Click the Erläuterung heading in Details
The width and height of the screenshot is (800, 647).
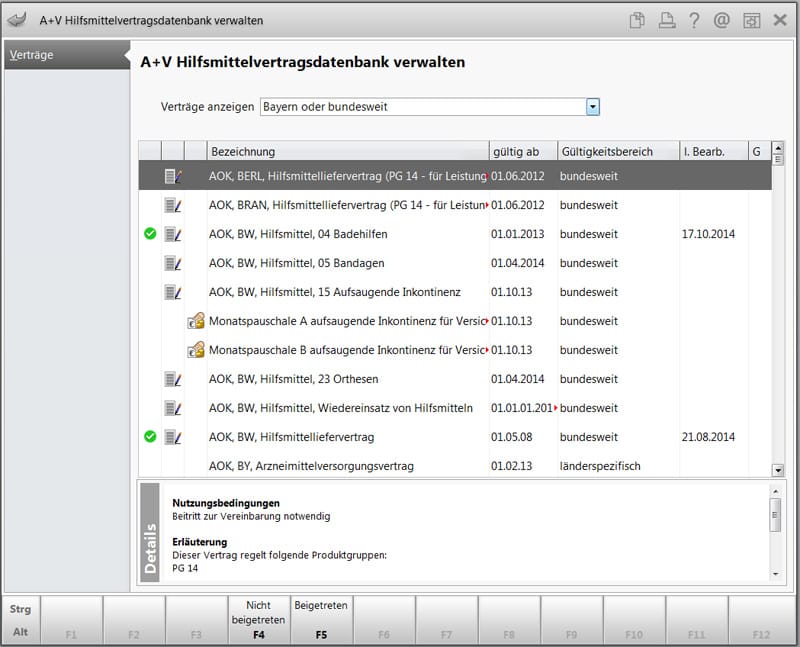(199, 542)
